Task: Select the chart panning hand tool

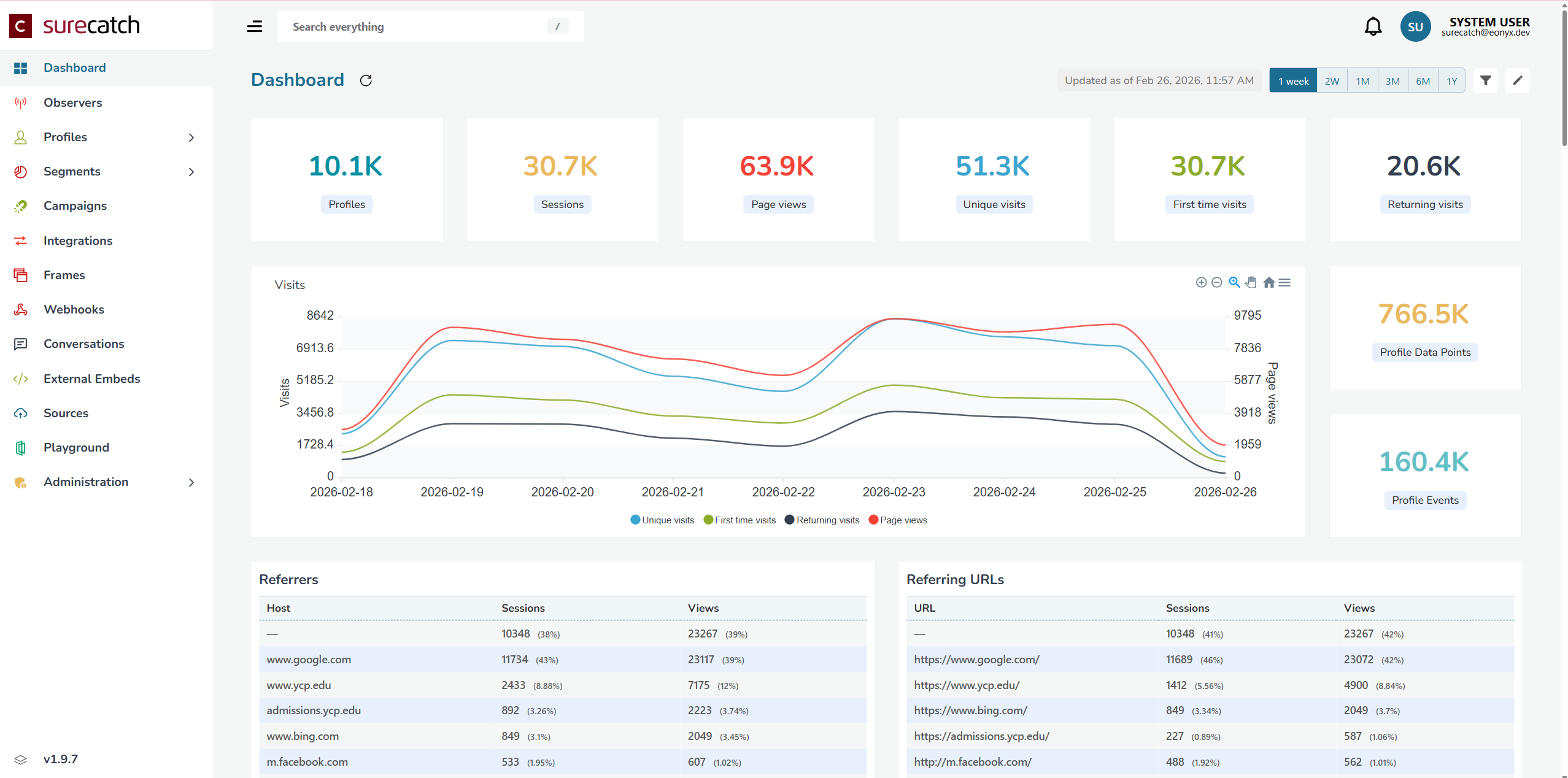Action: 1251,282
